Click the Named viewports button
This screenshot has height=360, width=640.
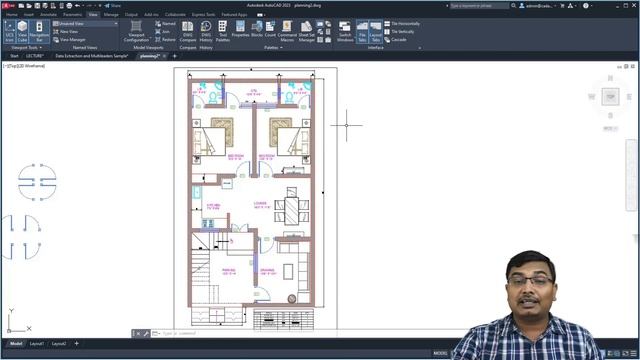[x=165, y=24]
